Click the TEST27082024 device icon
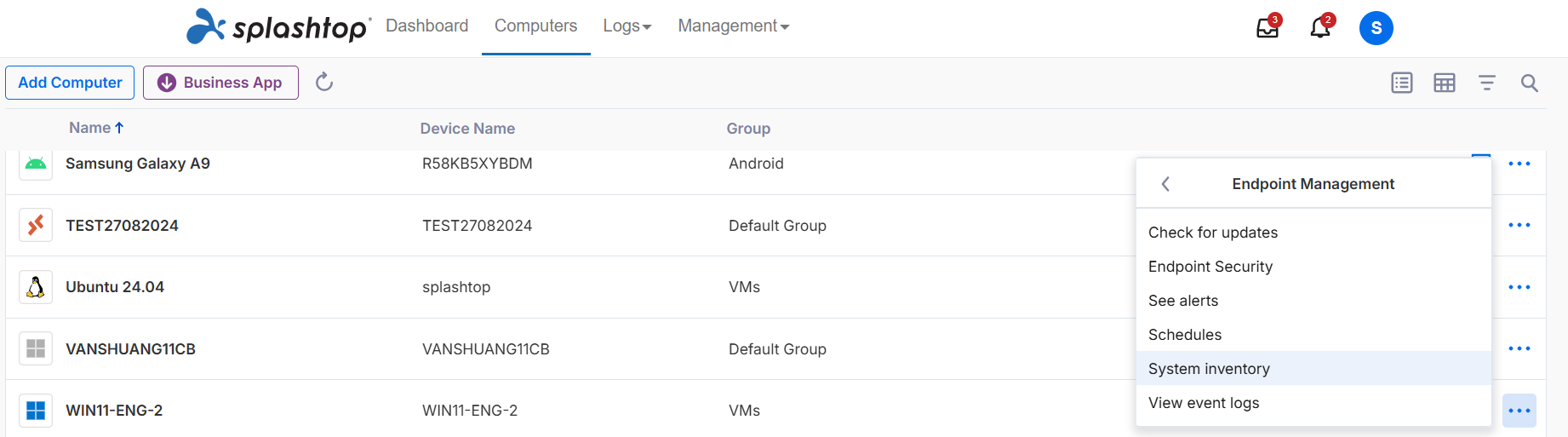 [x=36, y=226]
